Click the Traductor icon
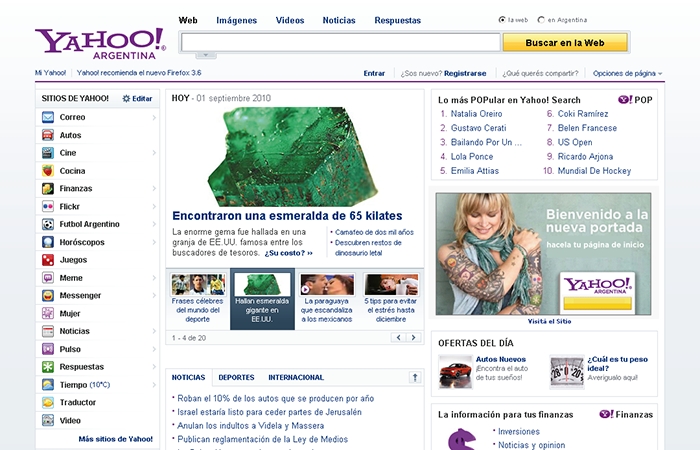 (48, 403)
